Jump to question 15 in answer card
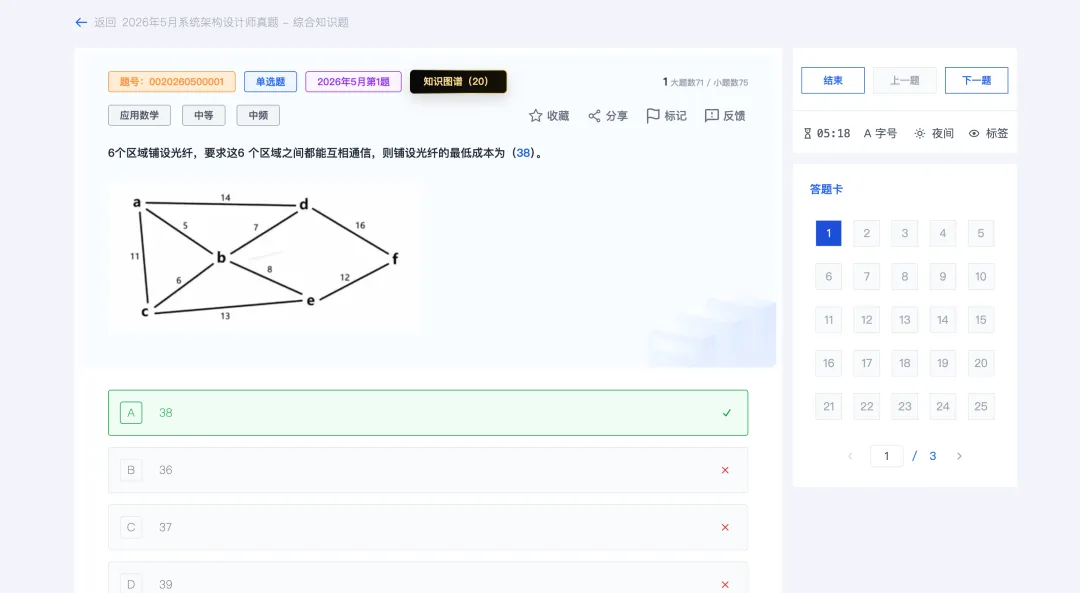 (x=981, y=320)
